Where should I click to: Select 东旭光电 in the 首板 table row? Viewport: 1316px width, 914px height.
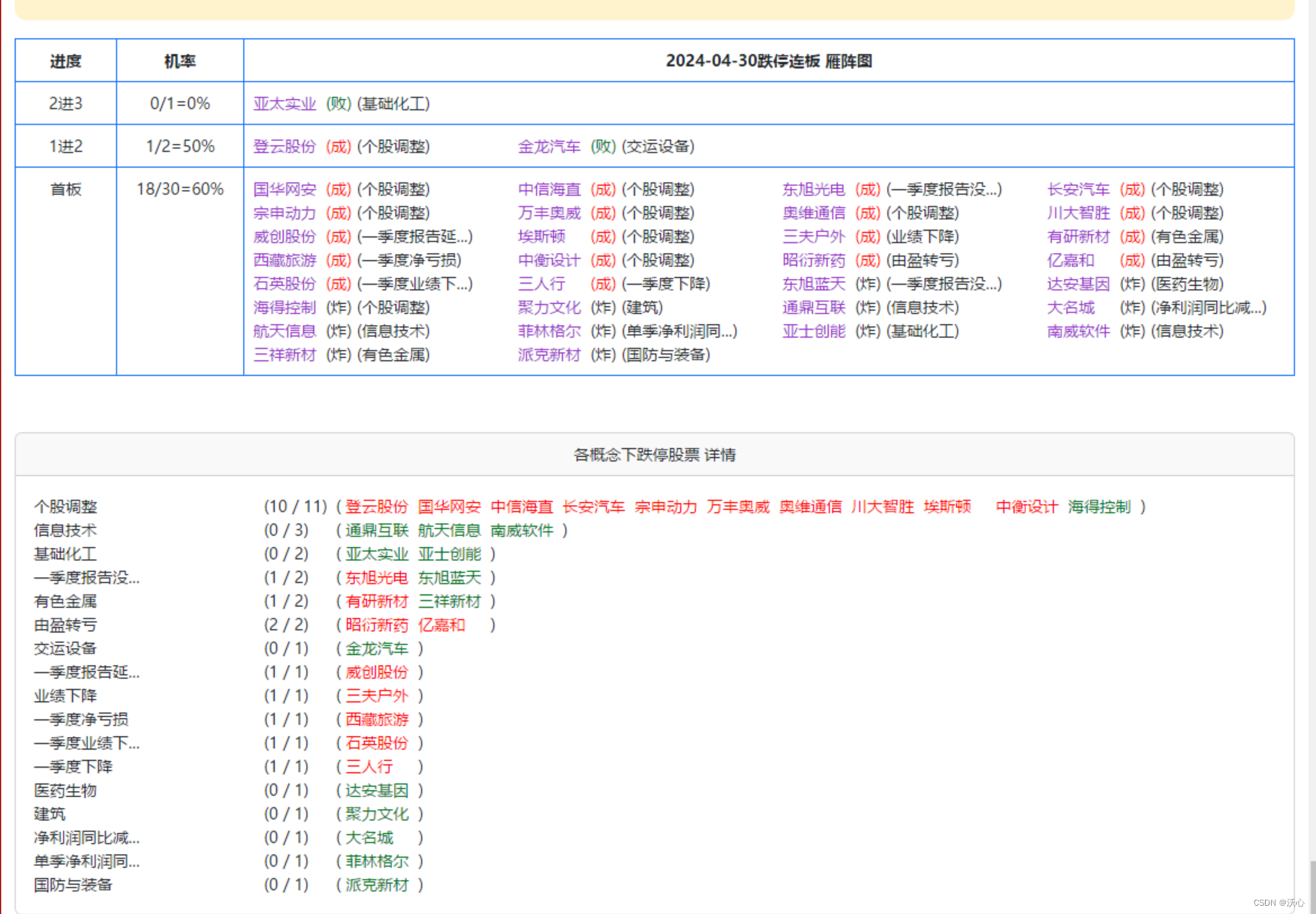coord(814,189)
